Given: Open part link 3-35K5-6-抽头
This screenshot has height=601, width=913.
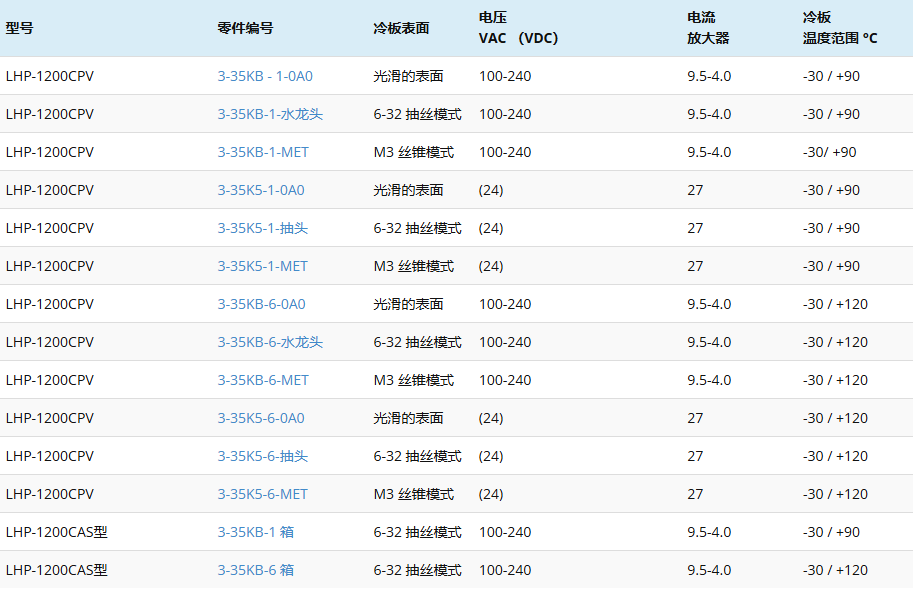Looking at the screenshot, I should click(x=263, y=456).
